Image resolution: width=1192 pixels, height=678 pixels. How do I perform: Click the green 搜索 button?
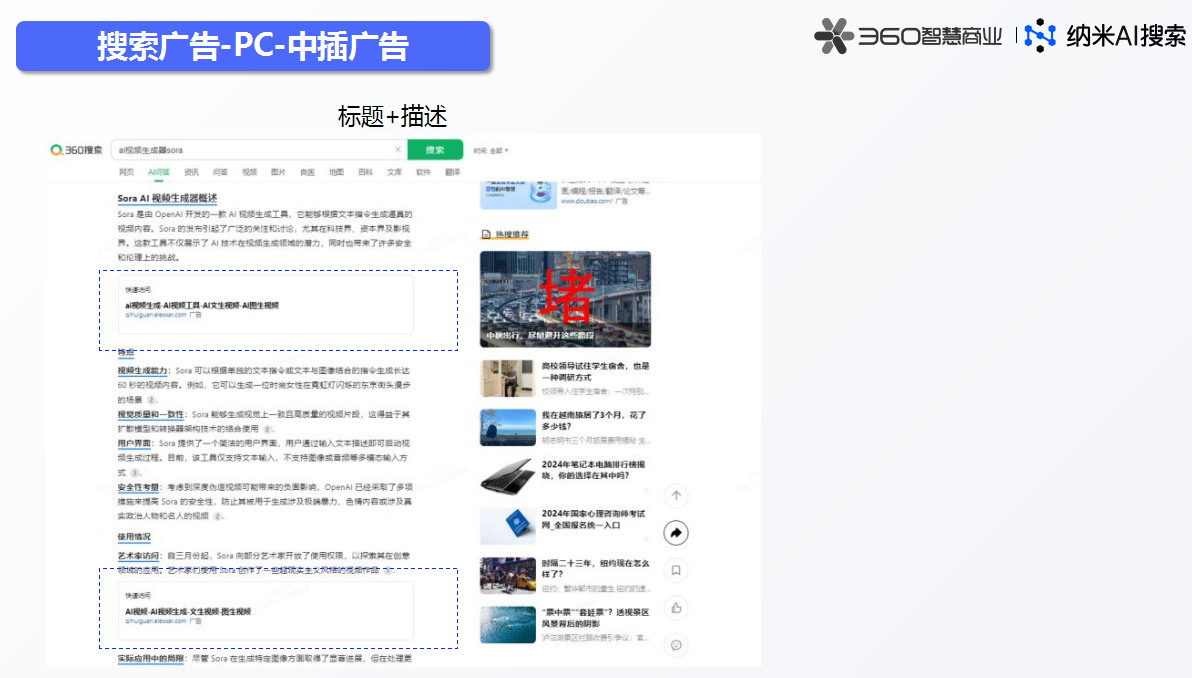(x=435, y=150)
